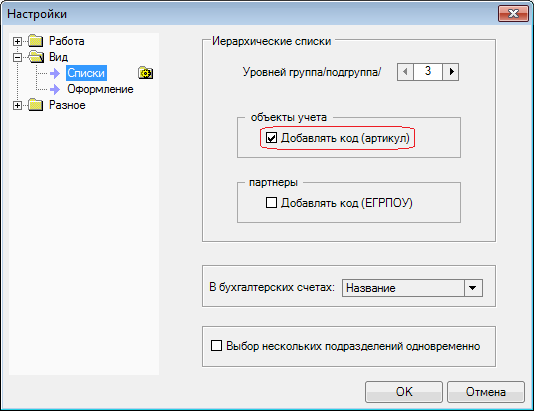Close the Настройки dialog window
The height and width of the screenshot is (411, 534).
coord(513,14)
